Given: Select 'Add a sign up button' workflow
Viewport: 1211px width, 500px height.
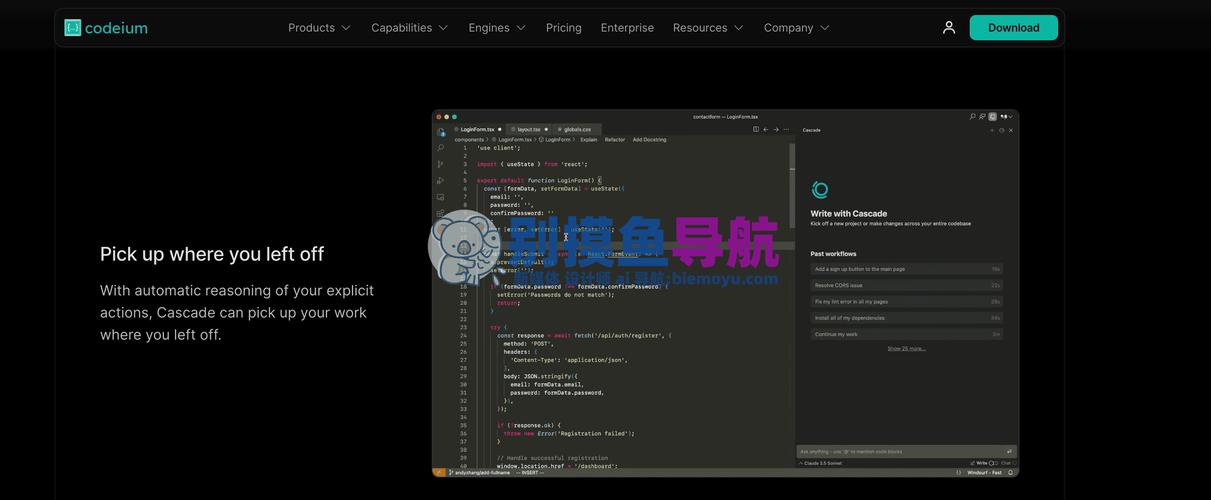Looking at the screenshot, I should [906, 269].
